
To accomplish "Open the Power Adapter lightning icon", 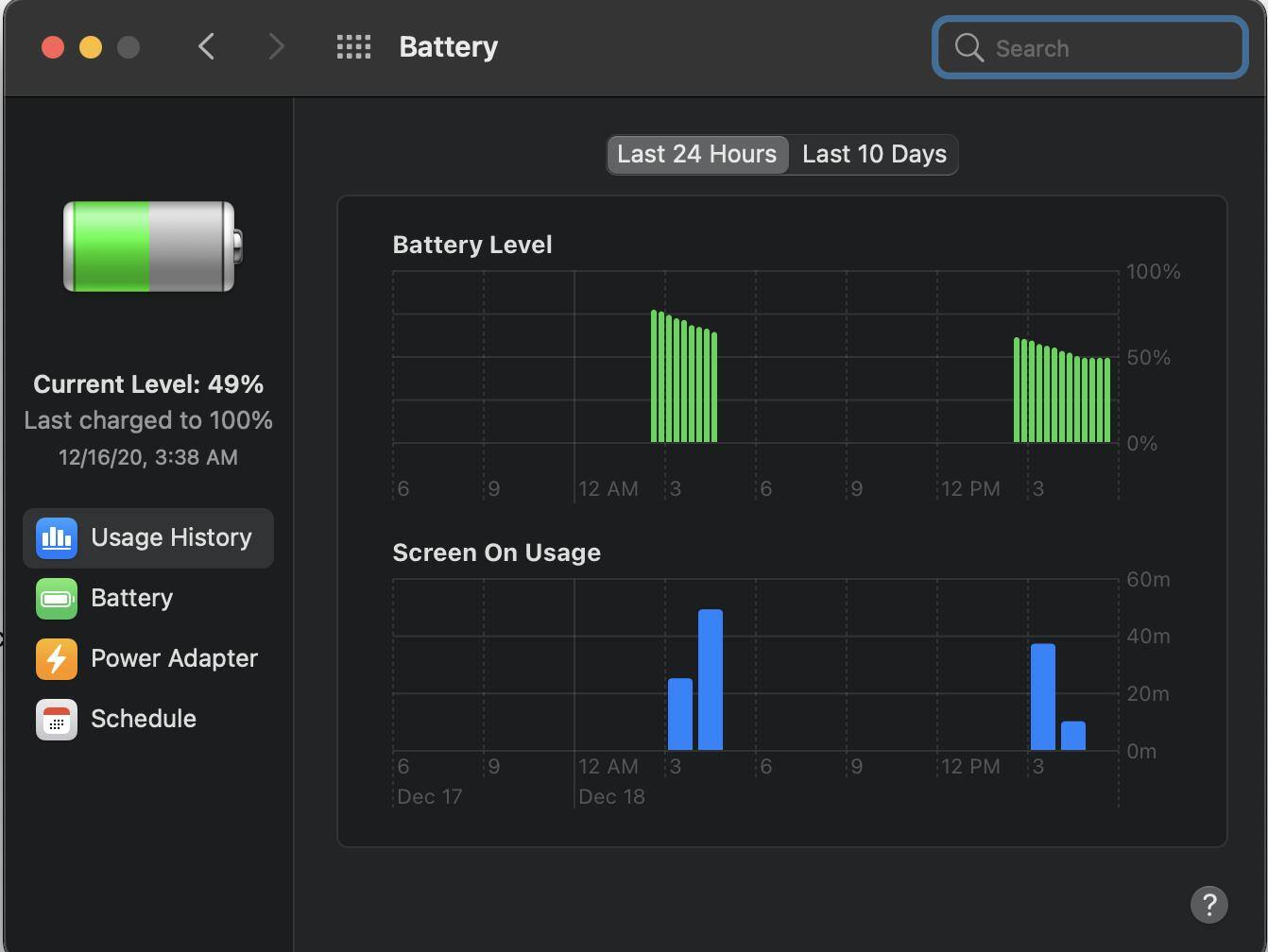I will [x=57, y=658].
